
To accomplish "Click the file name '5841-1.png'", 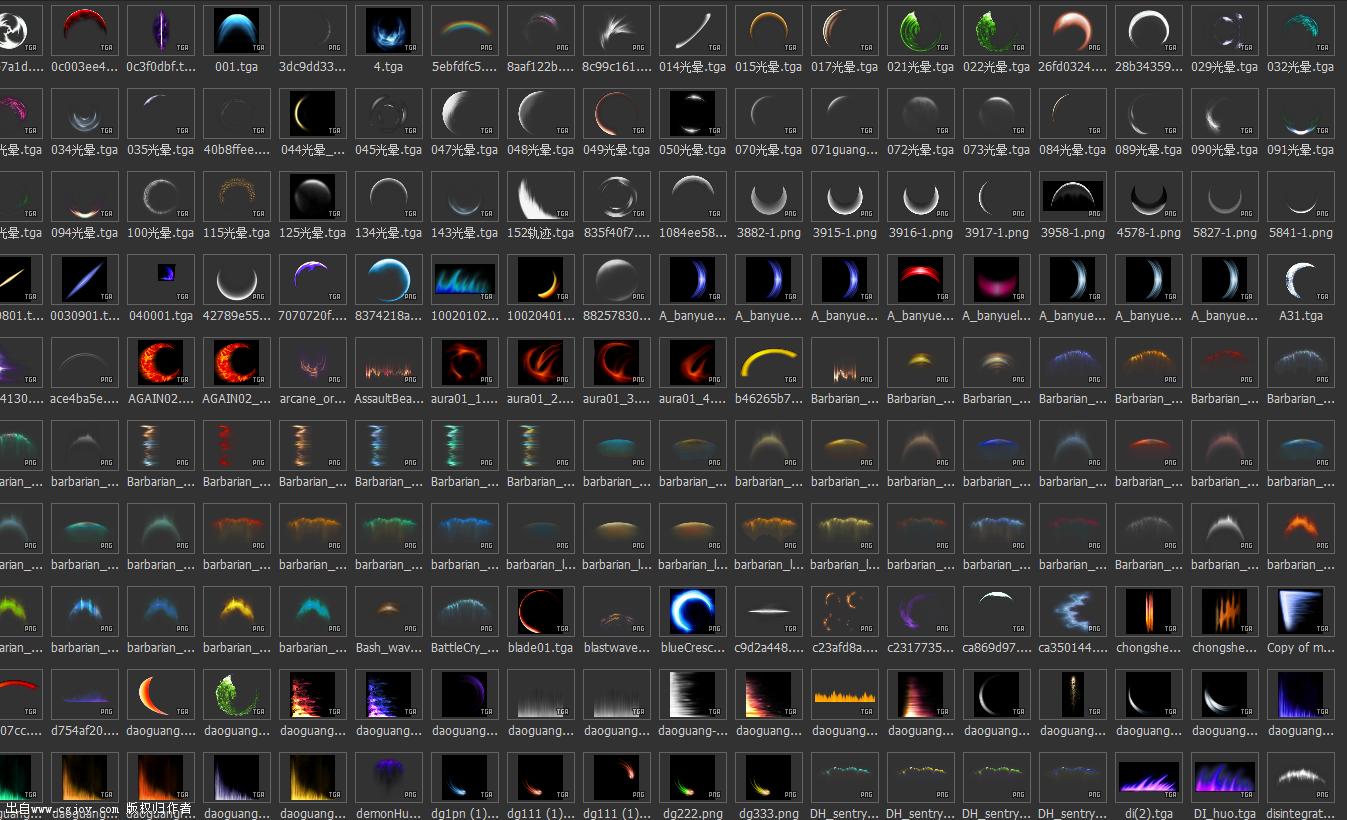I will tap(1301, 233).
